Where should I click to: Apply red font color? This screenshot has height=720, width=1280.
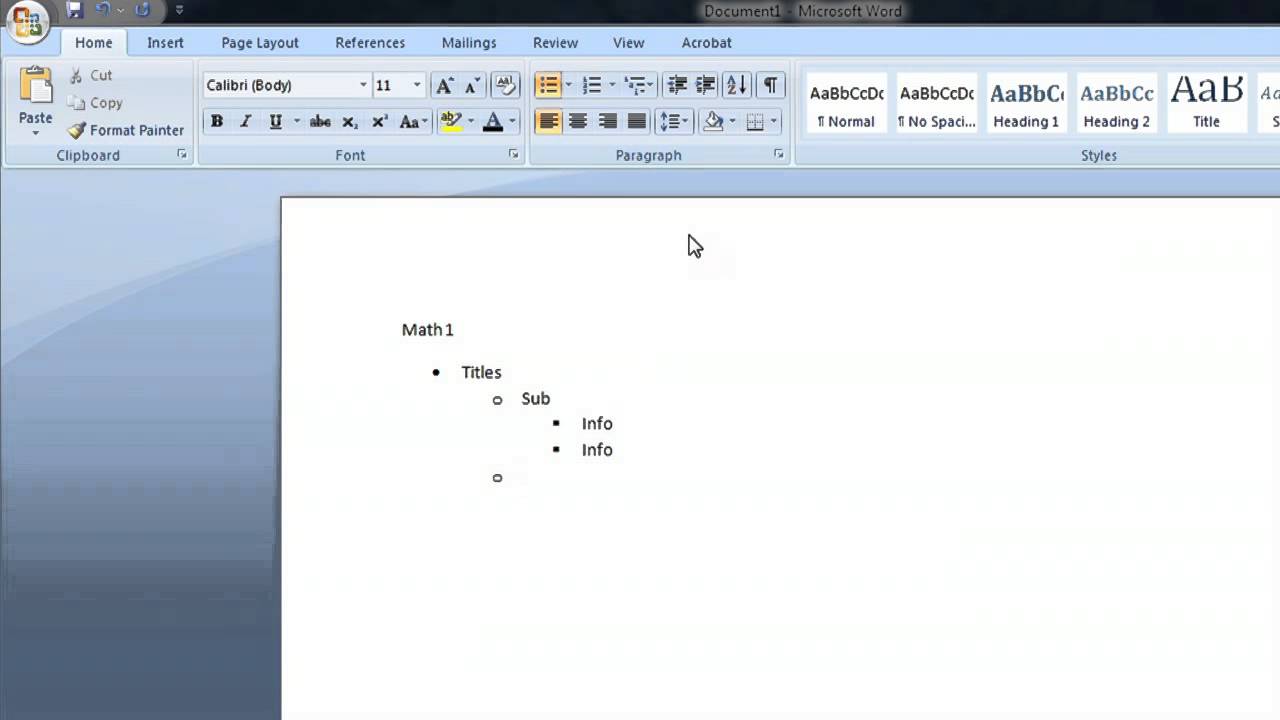492,122
